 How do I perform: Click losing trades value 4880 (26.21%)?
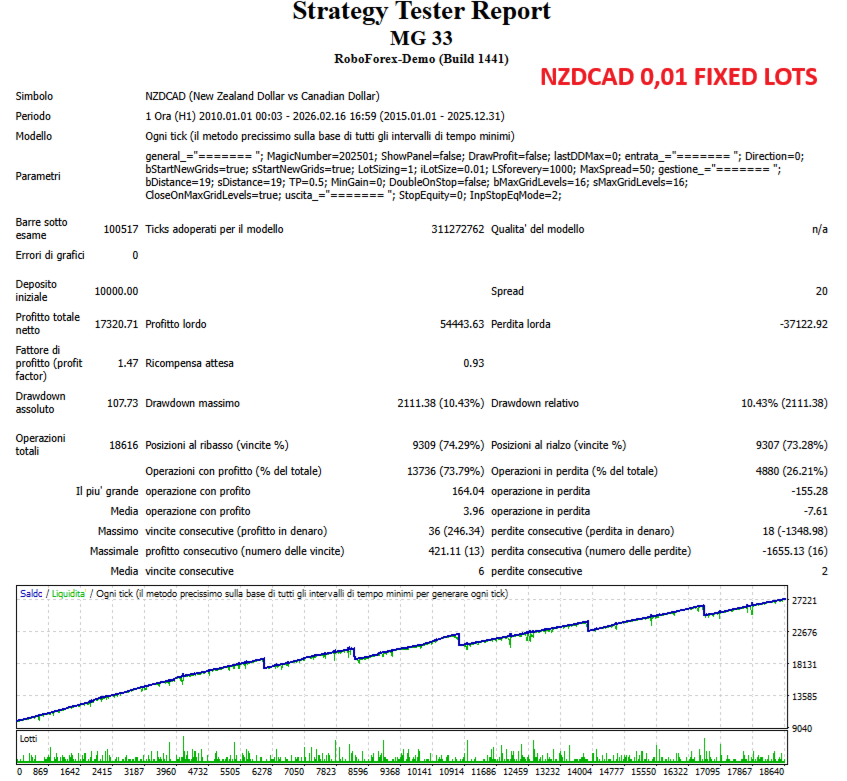click(792, 471)
